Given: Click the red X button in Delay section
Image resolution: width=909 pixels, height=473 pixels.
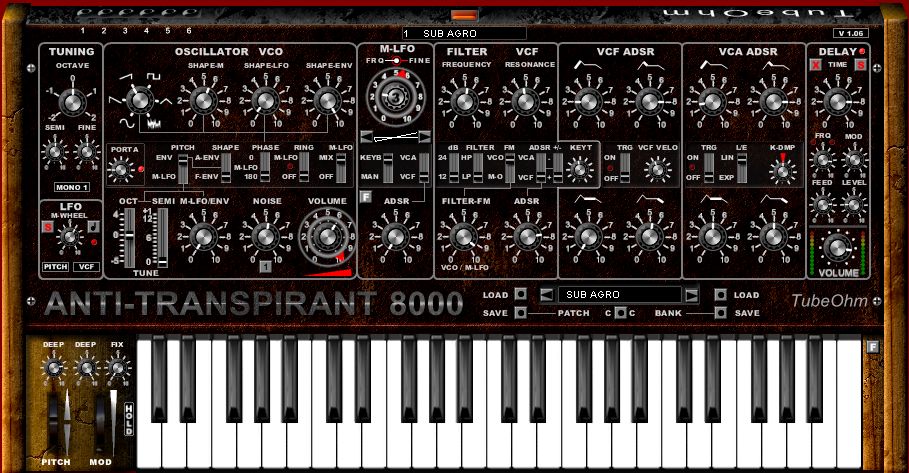Looking at the screenshot, I should [x=816, y=65].
